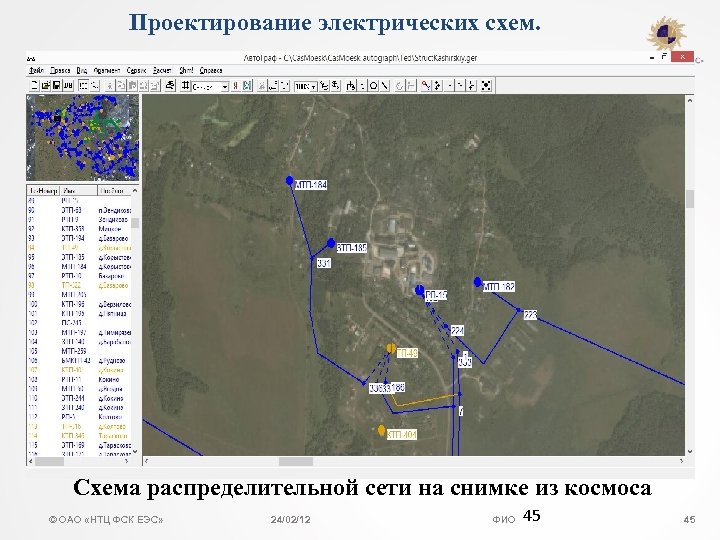Click the icon left of the circle tool

(362, 86)
